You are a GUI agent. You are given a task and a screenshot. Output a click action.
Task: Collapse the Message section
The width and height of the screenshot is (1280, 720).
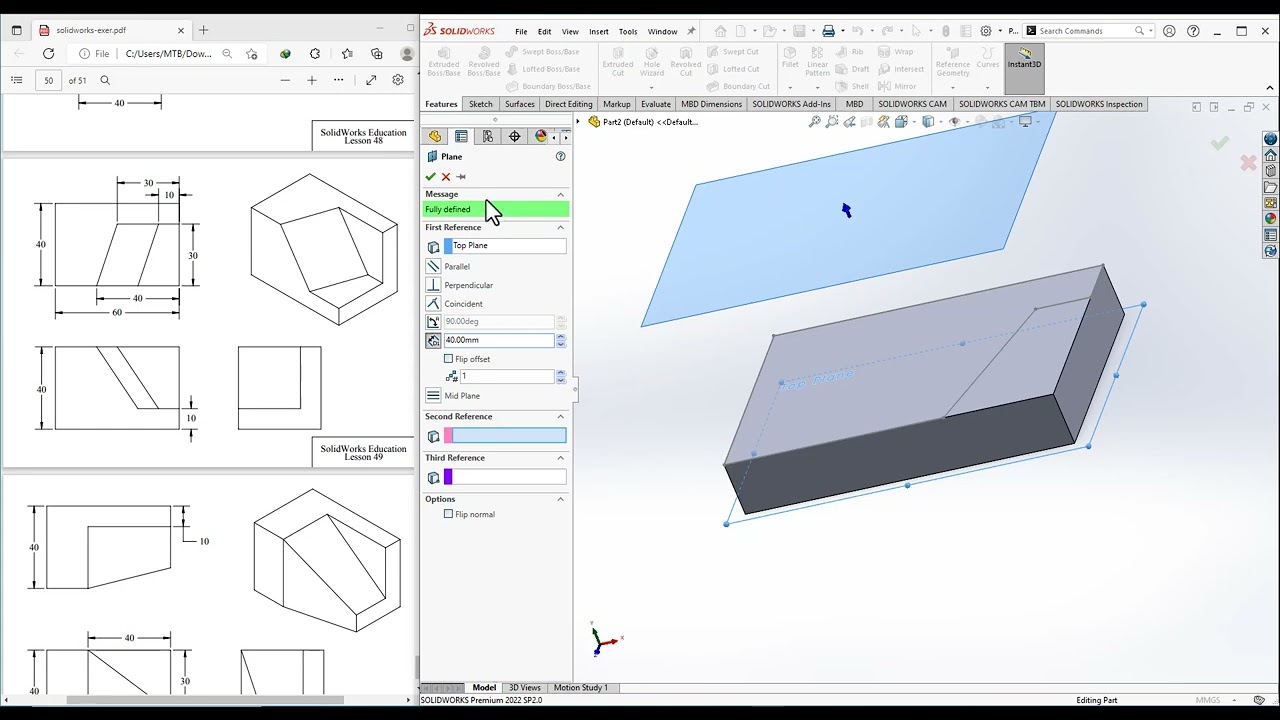(560, 194)
